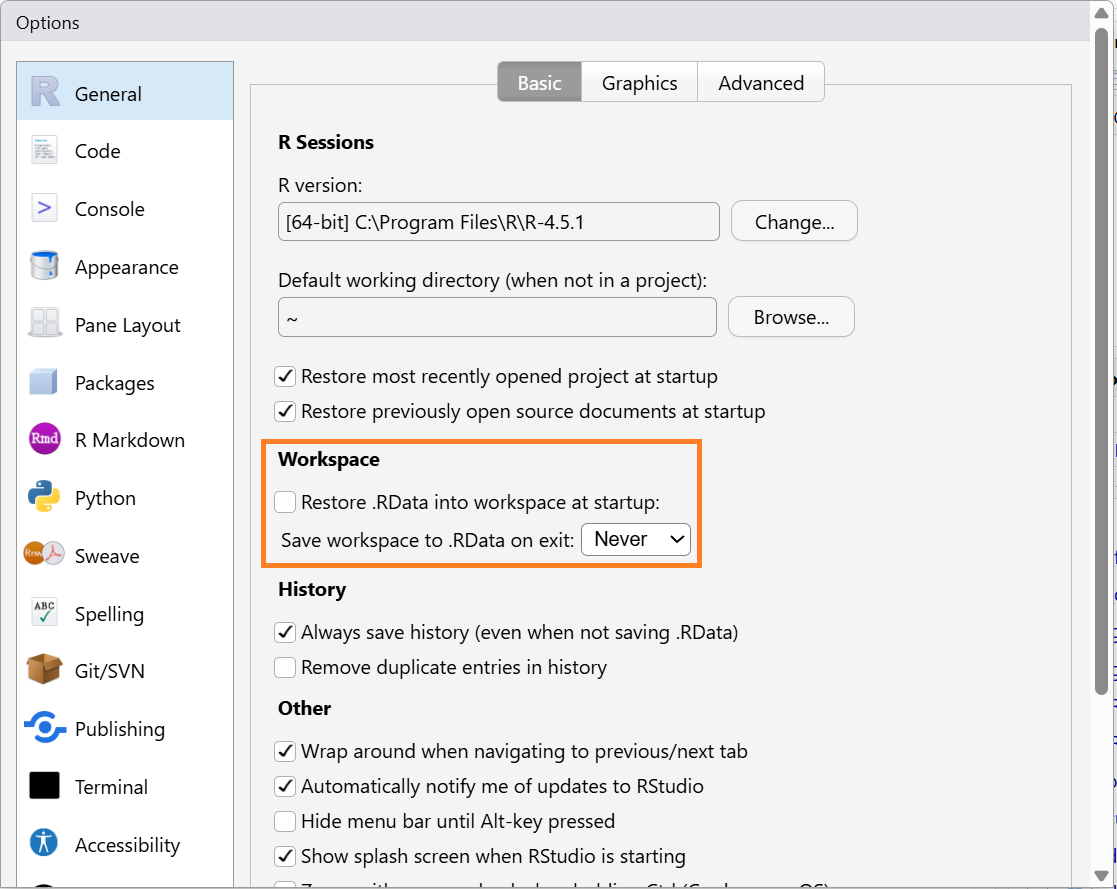The width and height of the screenshot is (1117, 889).
Task: Select Pane Layout label in sidebar
Action: tap(128, 325)
